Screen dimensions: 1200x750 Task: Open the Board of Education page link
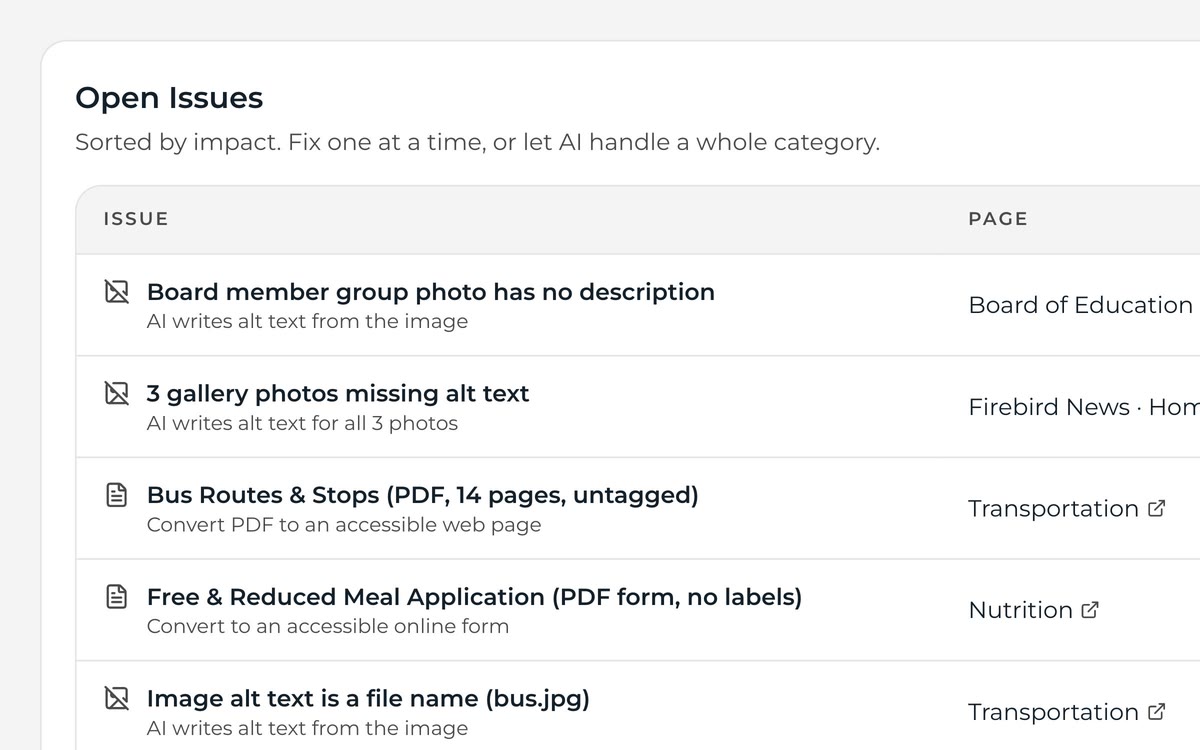[x=1081, y=305]
